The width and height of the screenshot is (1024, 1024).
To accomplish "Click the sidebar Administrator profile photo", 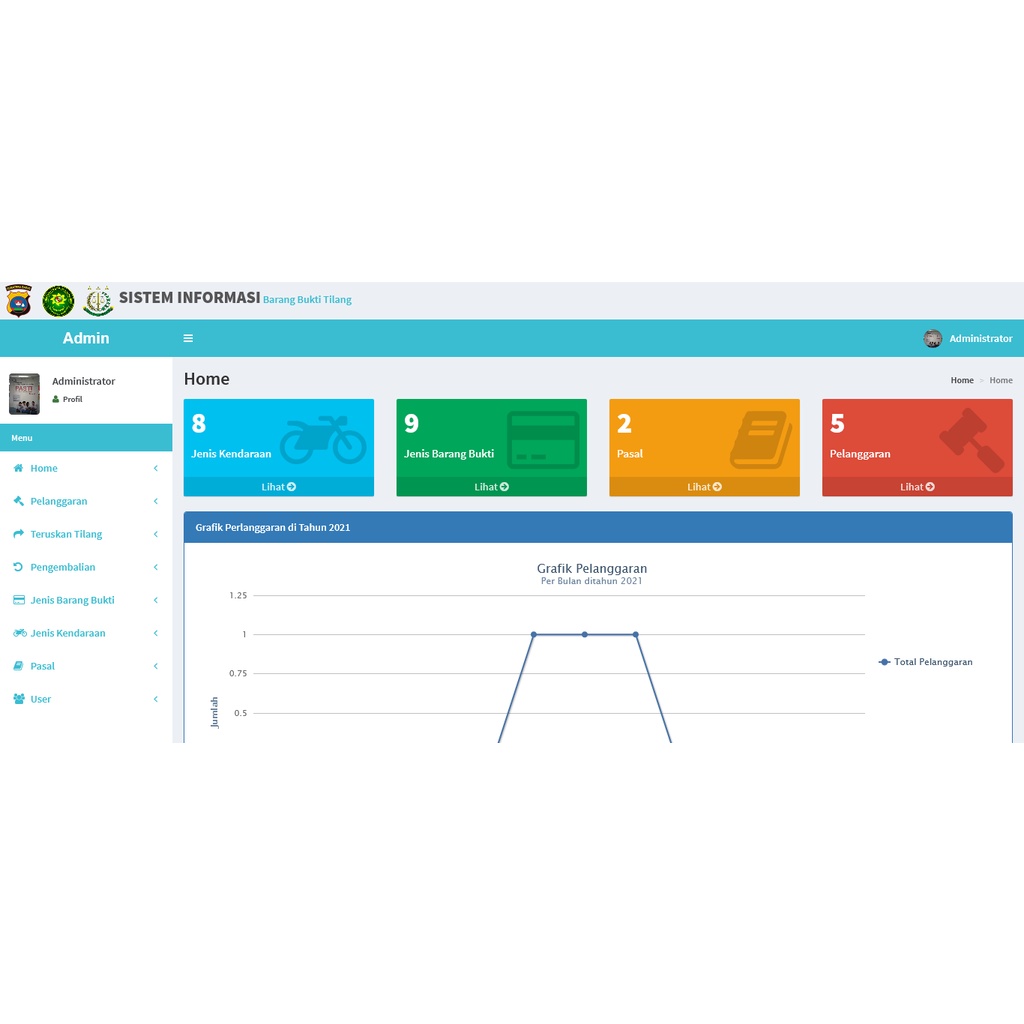I will pos(24,394).
